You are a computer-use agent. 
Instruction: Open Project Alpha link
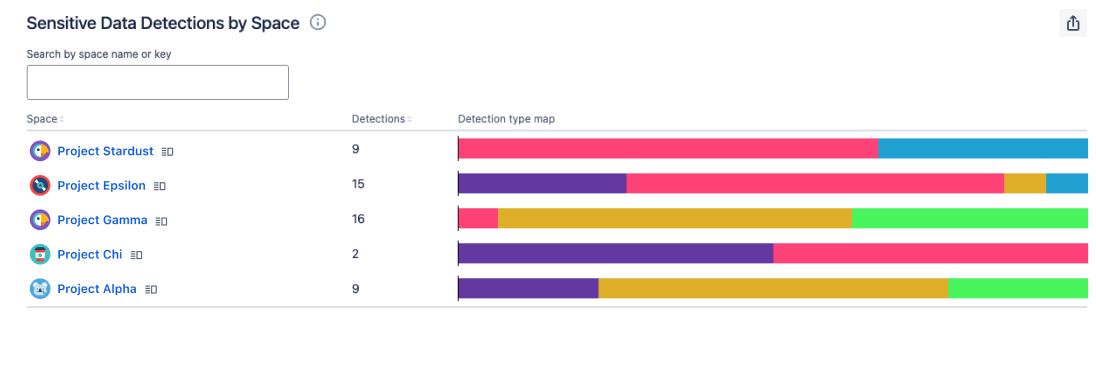tap(97, 288)
